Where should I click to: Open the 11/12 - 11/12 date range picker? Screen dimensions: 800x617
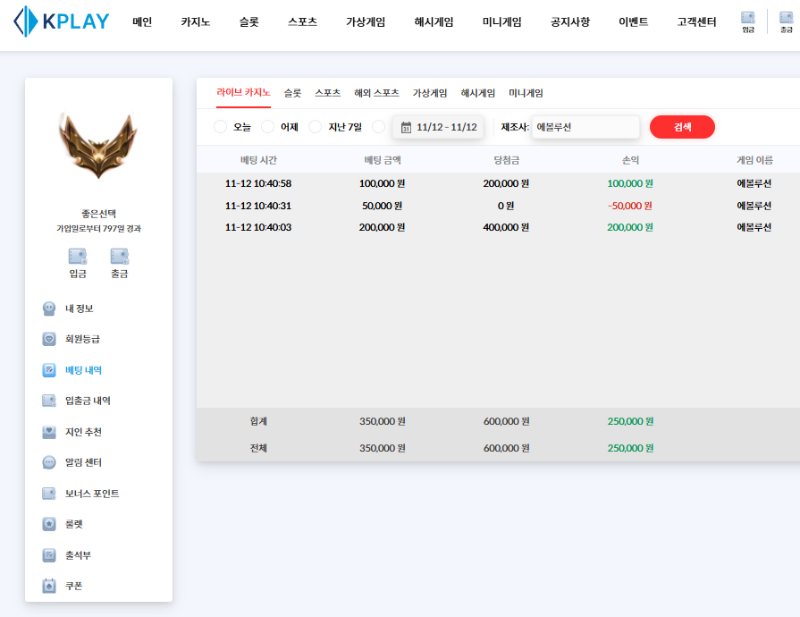(x=438, y=127)
